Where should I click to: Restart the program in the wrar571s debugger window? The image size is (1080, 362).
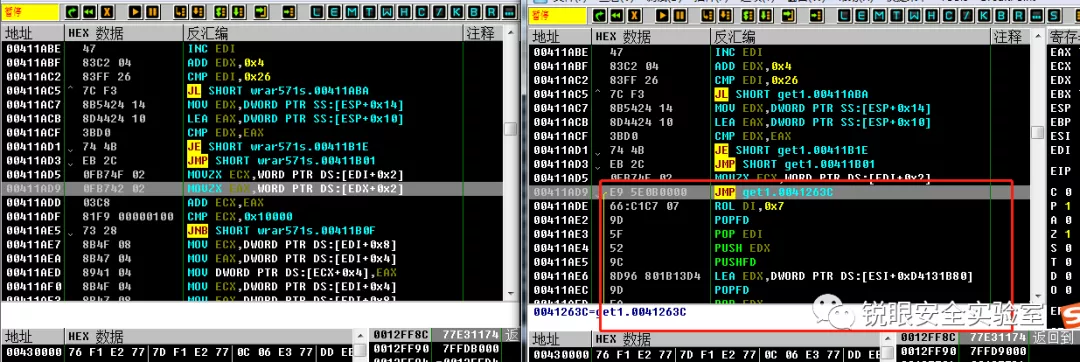pos(72,12)
